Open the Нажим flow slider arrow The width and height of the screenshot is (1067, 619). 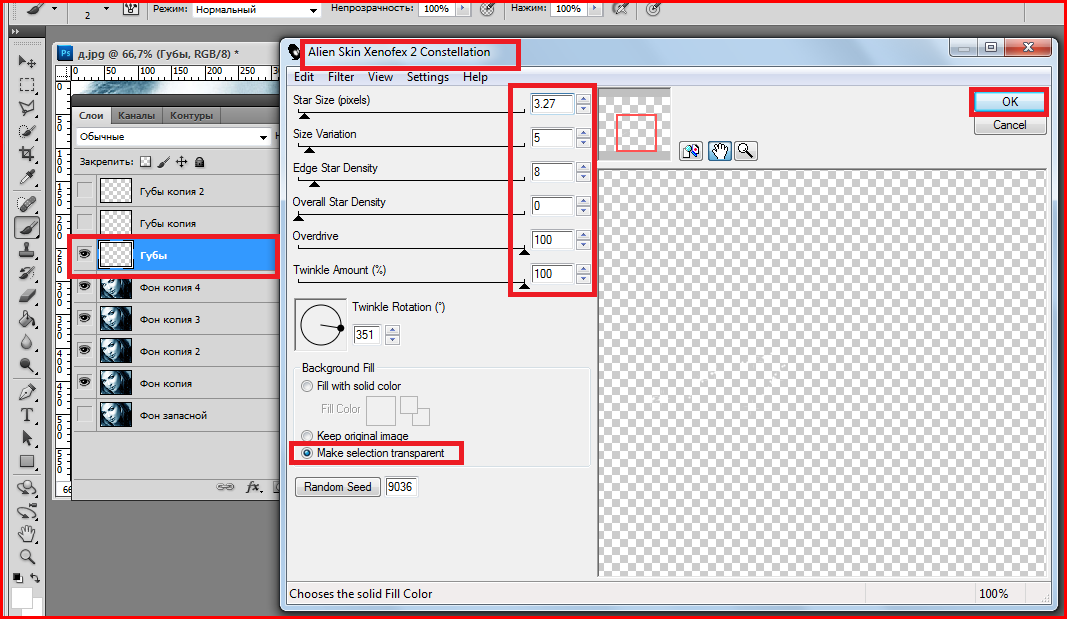[x=595, y=9]
